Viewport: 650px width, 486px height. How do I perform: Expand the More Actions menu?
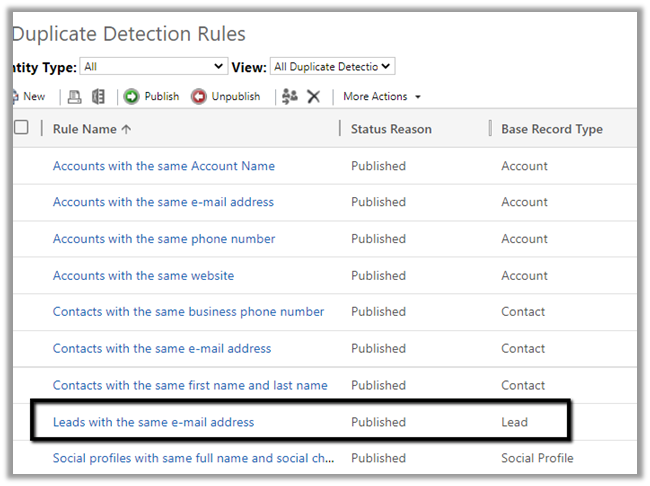click(x=382, y=97)
